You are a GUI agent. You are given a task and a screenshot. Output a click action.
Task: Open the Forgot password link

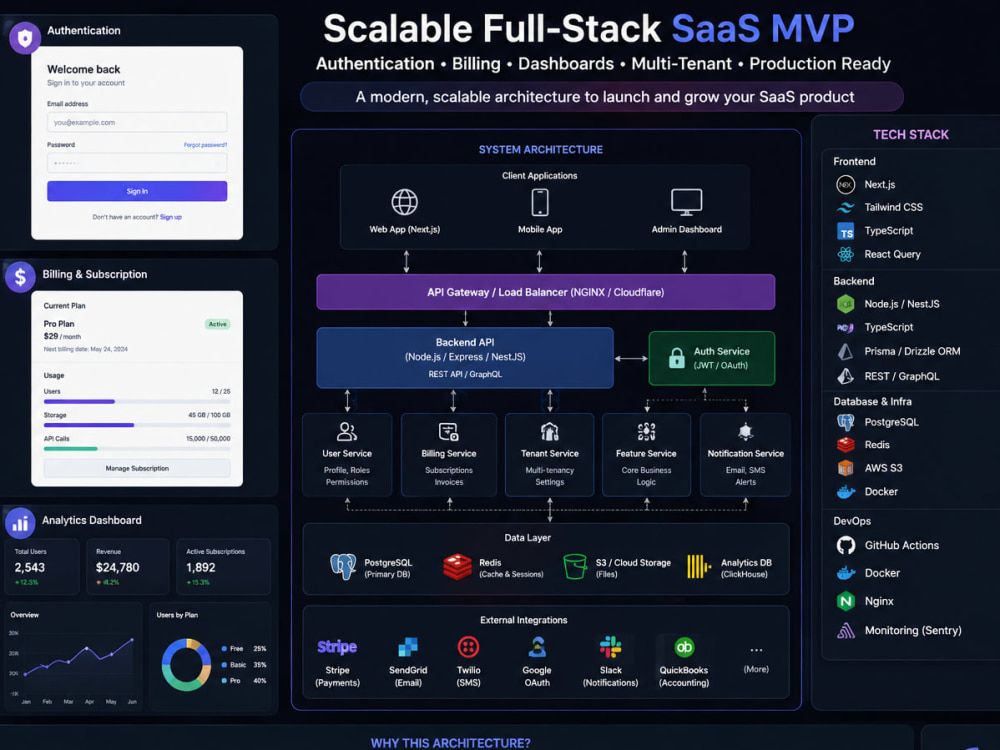[205, 145]
